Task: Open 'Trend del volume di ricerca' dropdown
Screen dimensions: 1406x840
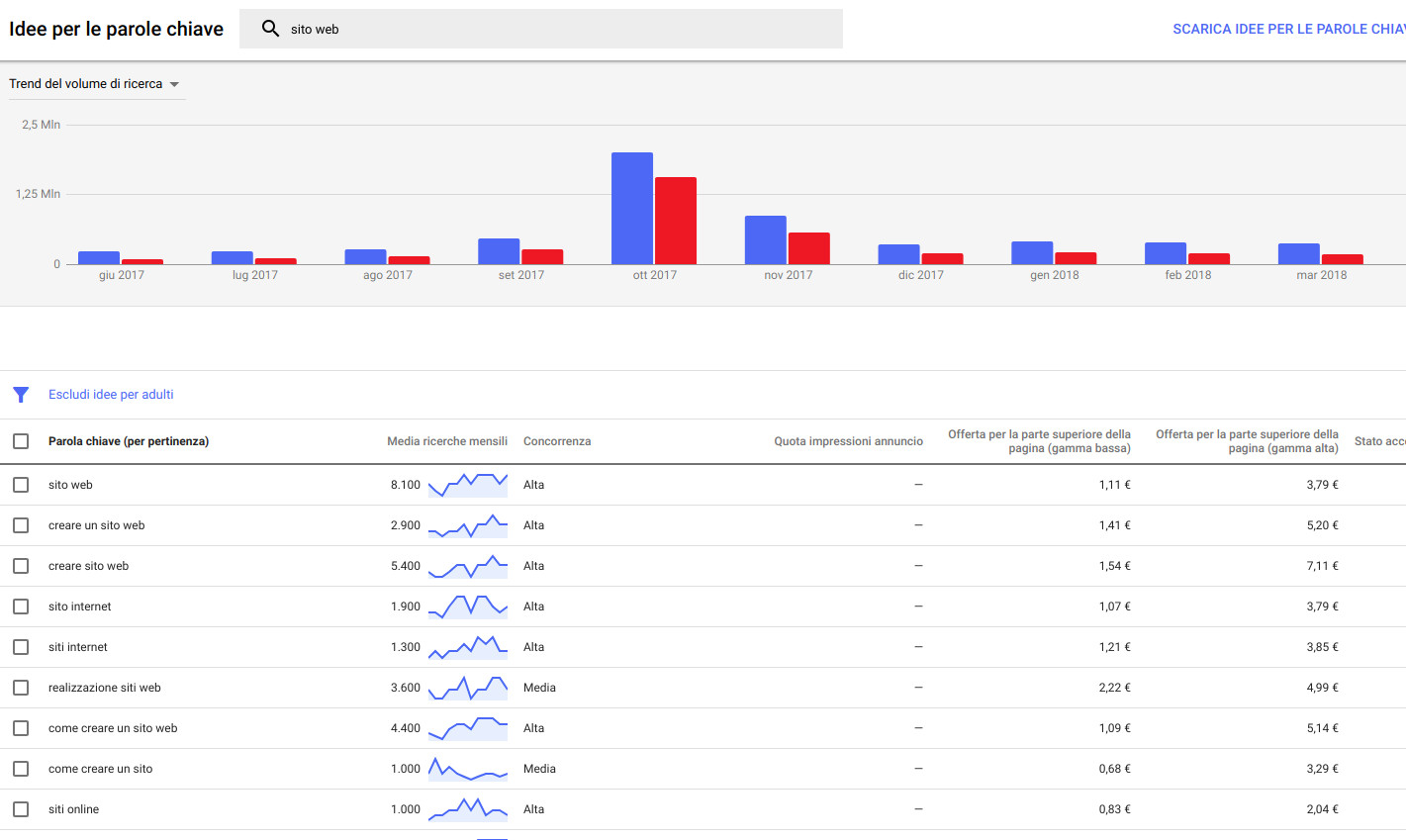Action: pyautogui.click(x=95, y=84)
